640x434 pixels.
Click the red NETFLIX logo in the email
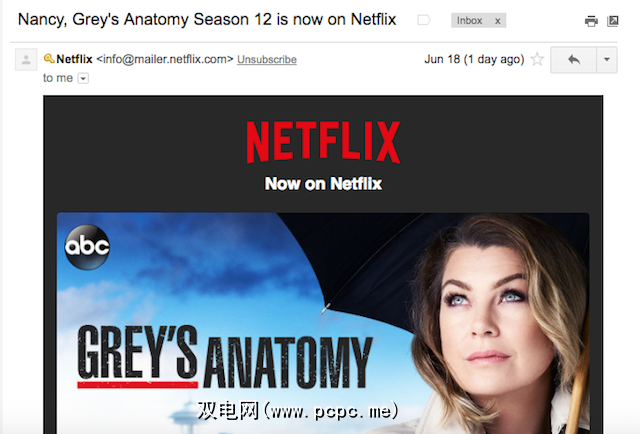pyautogui.click(x=323, y=142)
